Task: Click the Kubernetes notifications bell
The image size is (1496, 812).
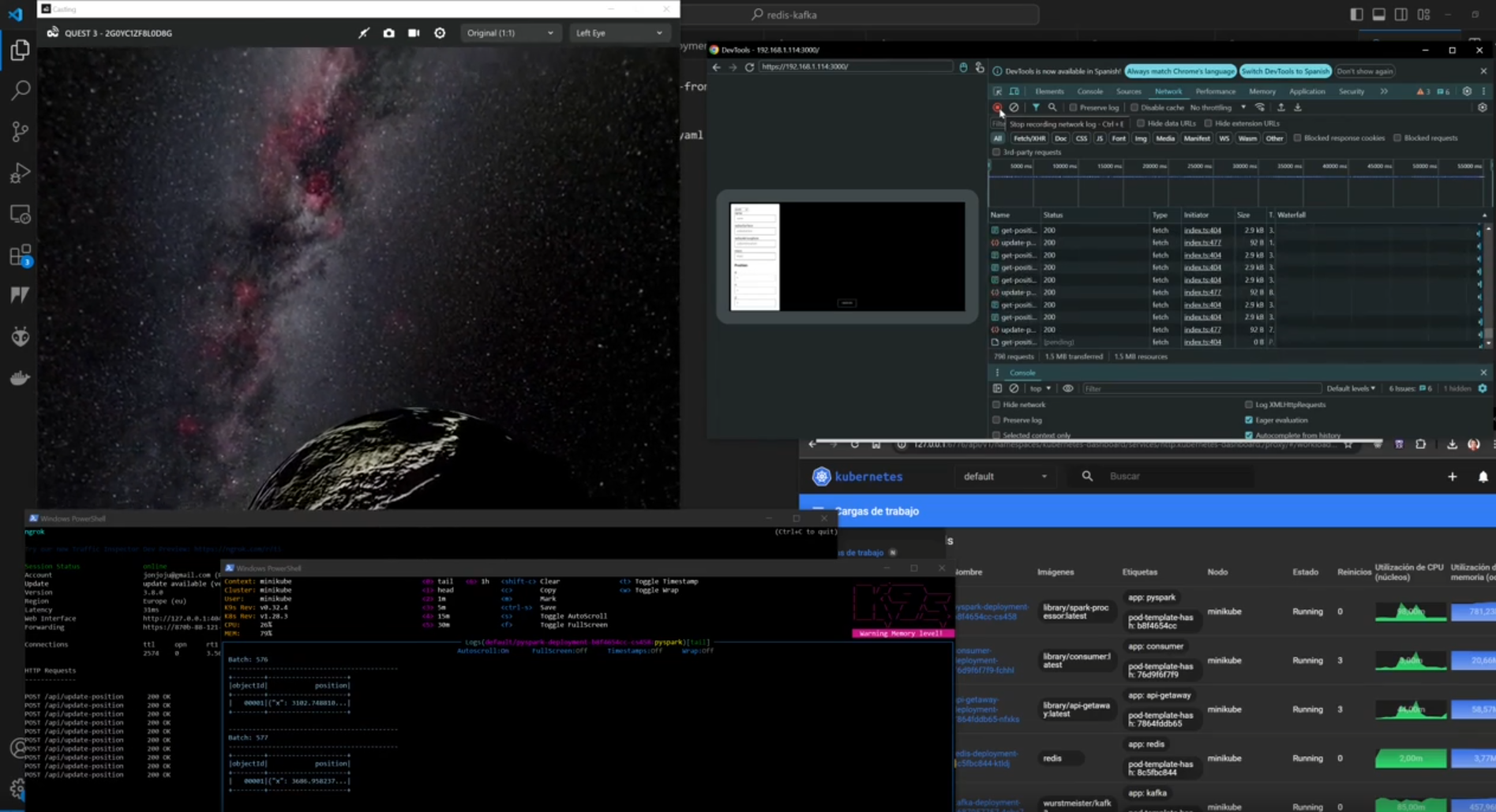Action: pos(1483,477)
